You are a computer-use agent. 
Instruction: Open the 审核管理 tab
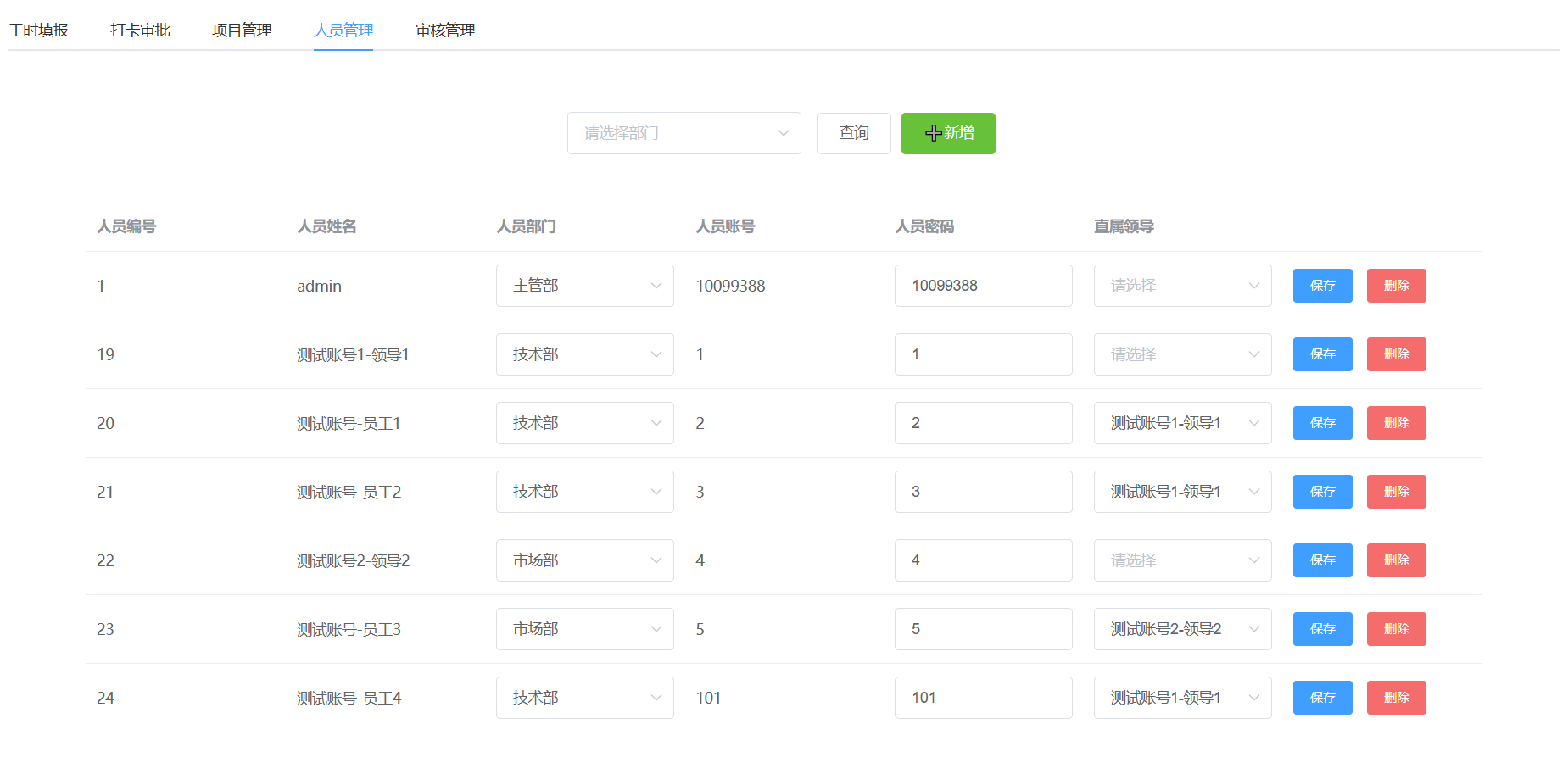pyautogui.click(x=445, y=31)
